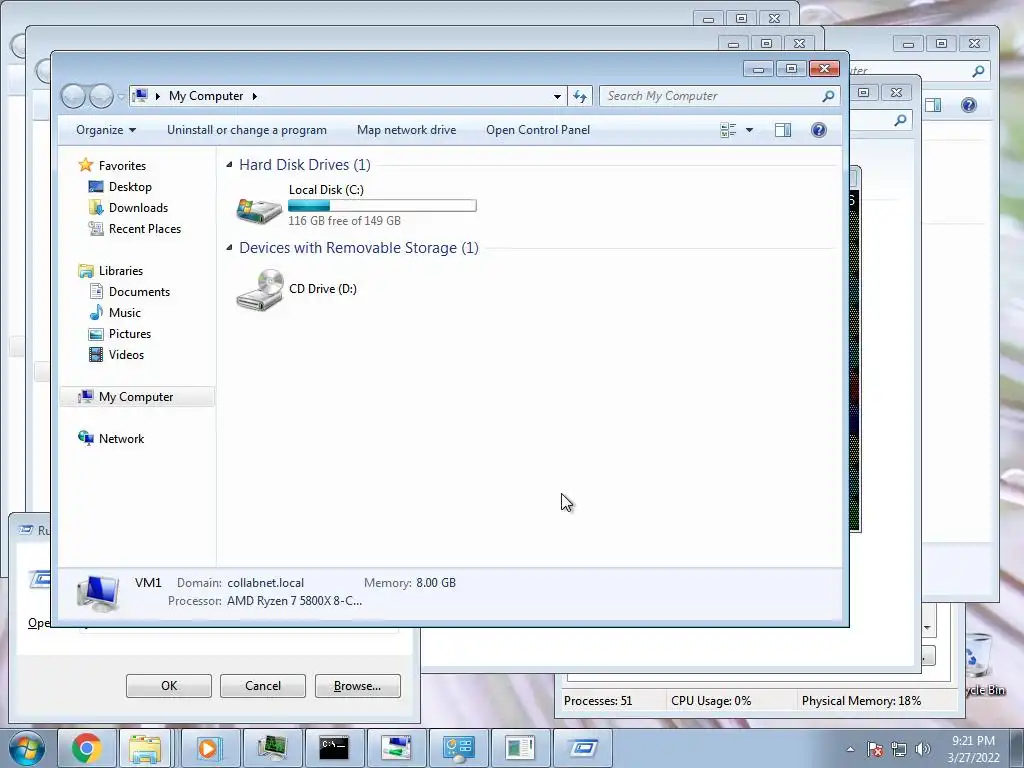Open the Music library
1024x768 pixels.
pyautogui.click(x=125, y=313)
